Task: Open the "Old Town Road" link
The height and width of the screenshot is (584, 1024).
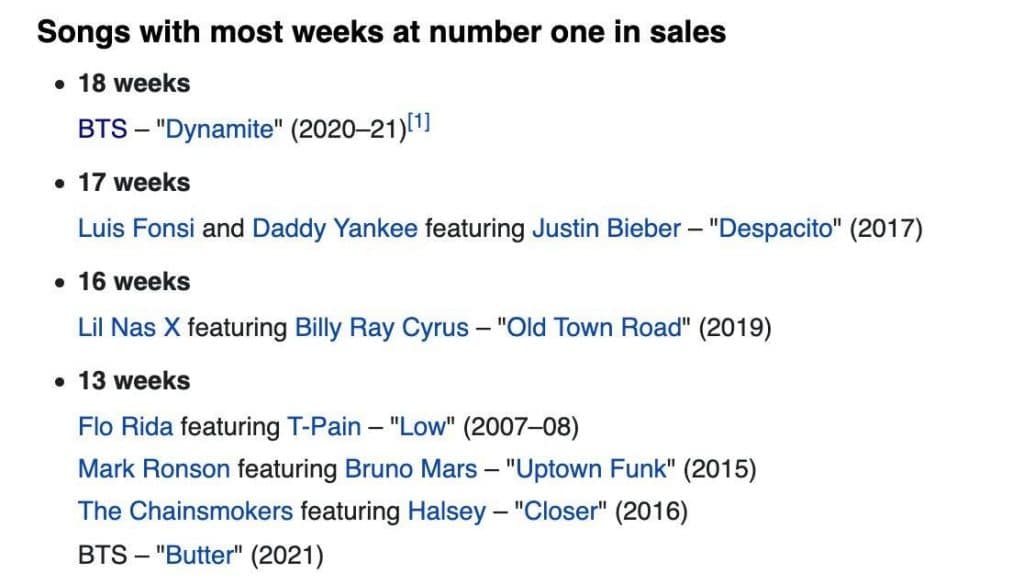Action: click(594, 328)
